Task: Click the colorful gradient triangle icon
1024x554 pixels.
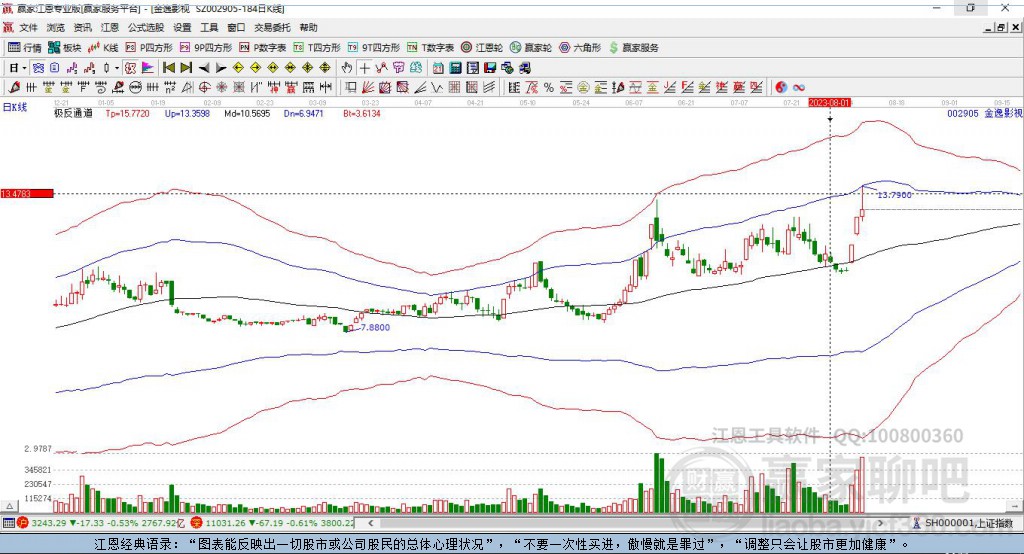Action: (148, 68)
